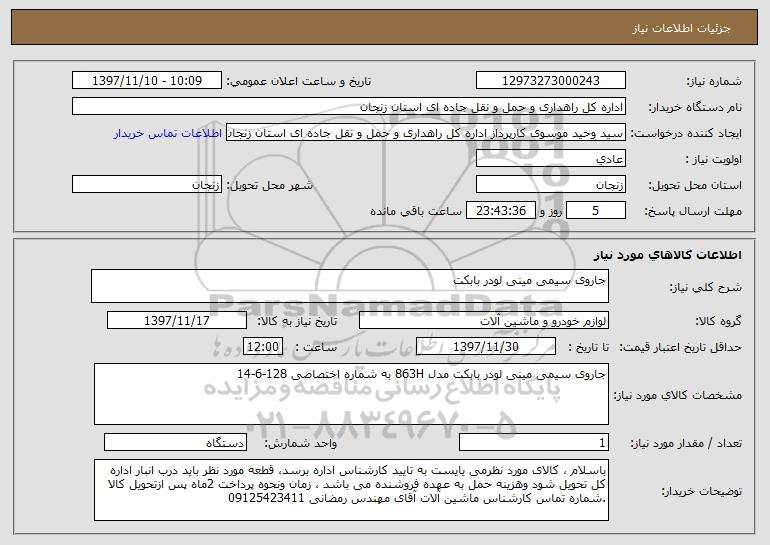The image size is (770, 545).
Task: Click the توضیحات خریدار text area
Action: click(351, 490)
